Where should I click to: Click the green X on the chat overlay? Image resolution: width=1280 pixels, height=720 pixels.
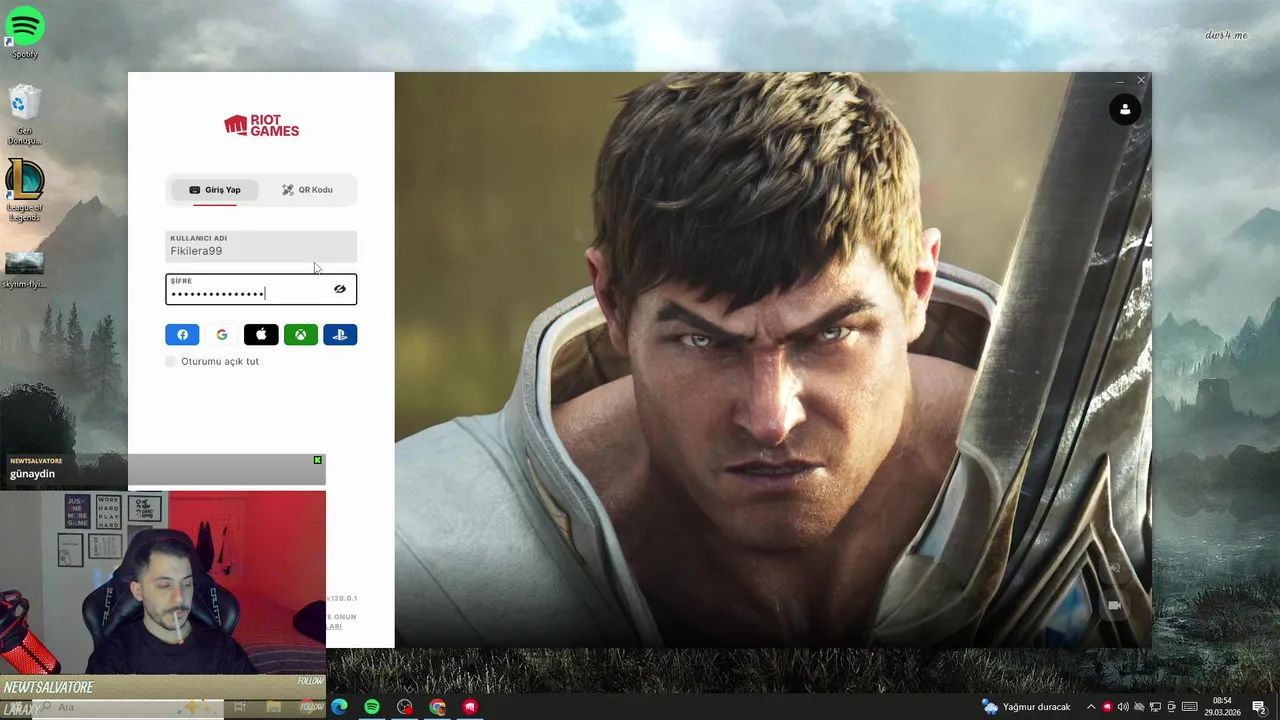pyautogui.click(x=318, y=460)
